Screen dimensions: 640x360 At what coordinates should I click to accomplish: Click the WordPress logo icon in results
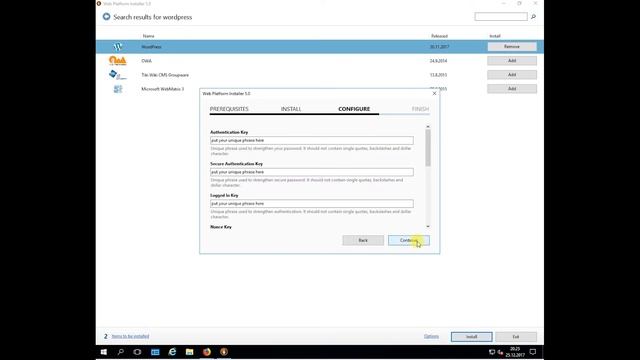[x=118, y=47]
